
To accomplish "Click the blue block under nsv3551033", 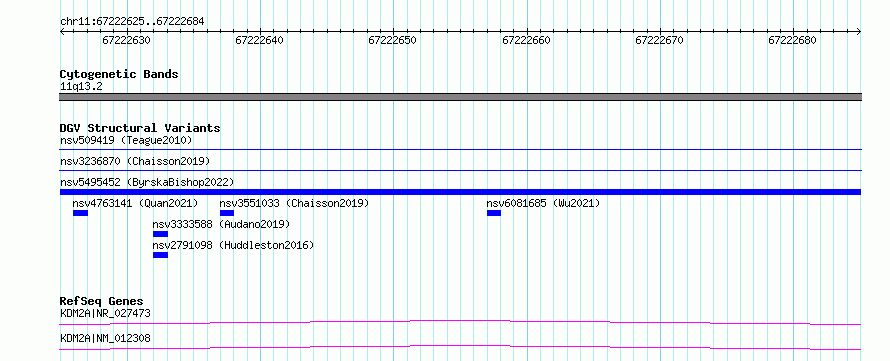I will pos(227,213).
